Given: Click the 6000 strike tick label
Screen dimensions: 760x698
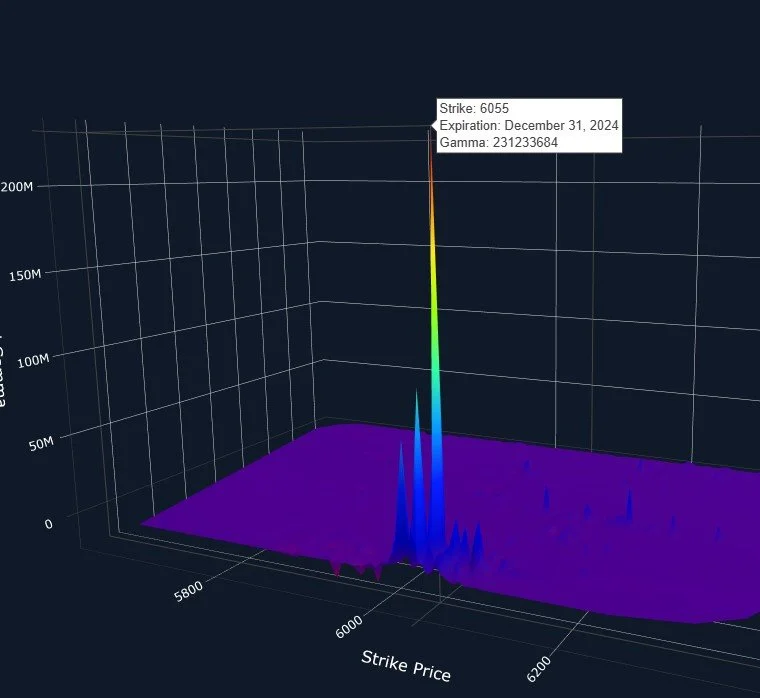Looking at the screenshot, I should [x=349, y=627].
